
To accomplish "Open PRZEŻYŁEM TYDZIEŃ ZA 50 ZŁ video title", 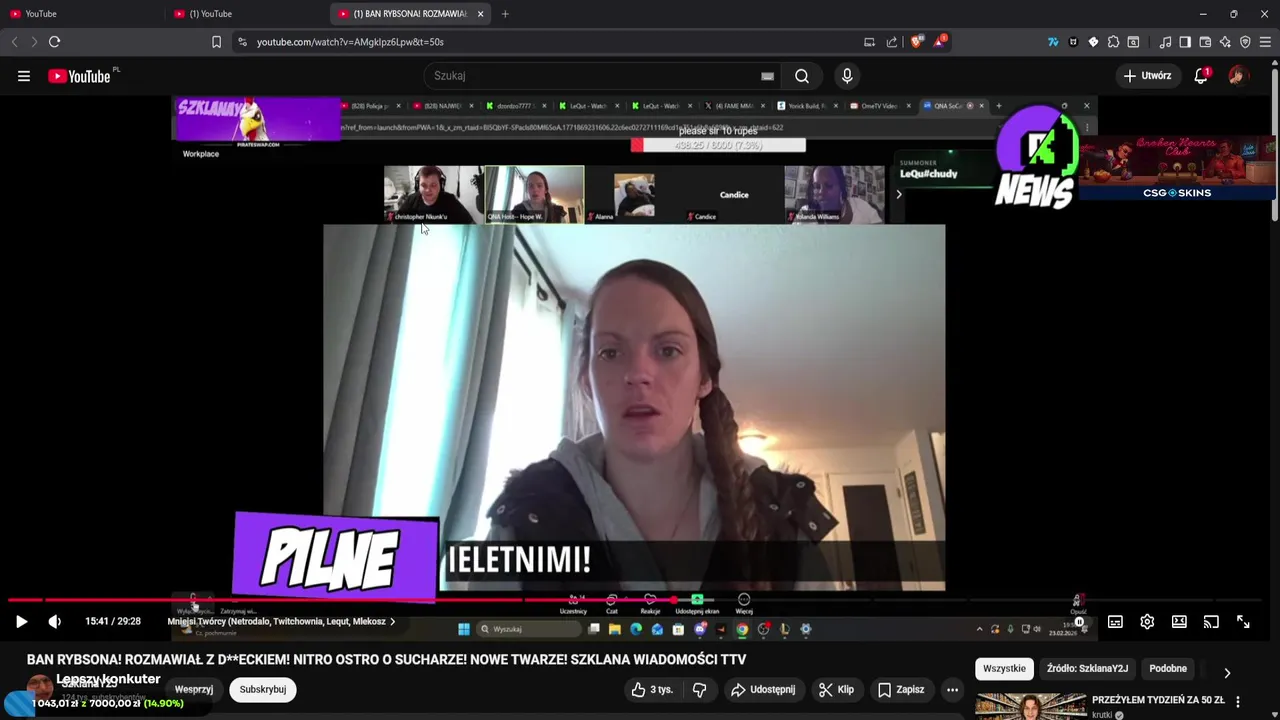I will click(x=1158, y=700).
